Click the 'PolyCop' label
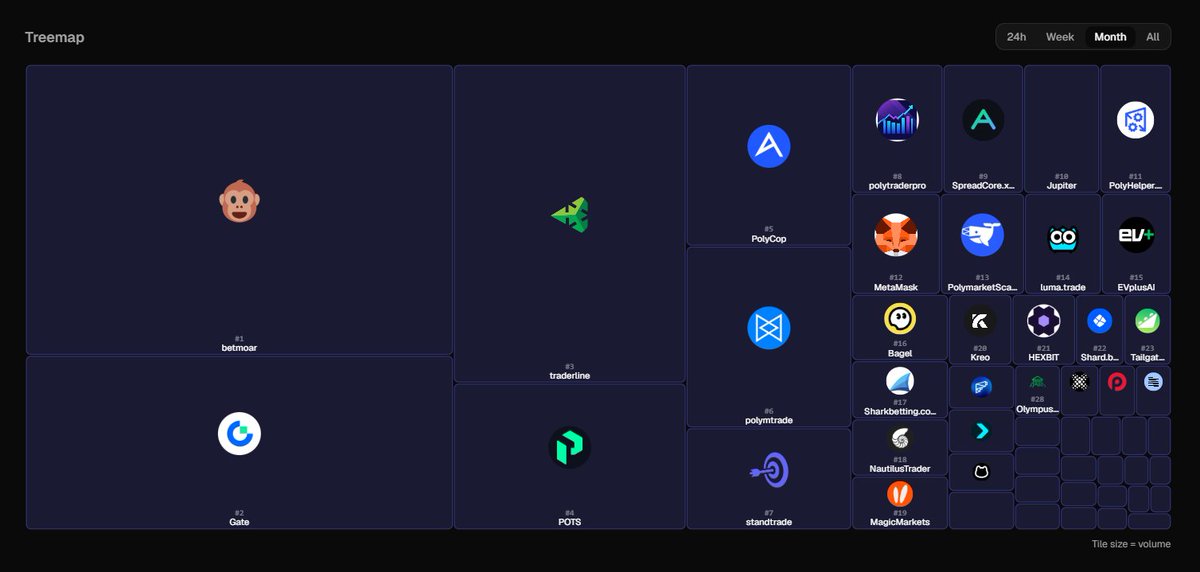This screenshot has width=1200, height=572. 769,239
